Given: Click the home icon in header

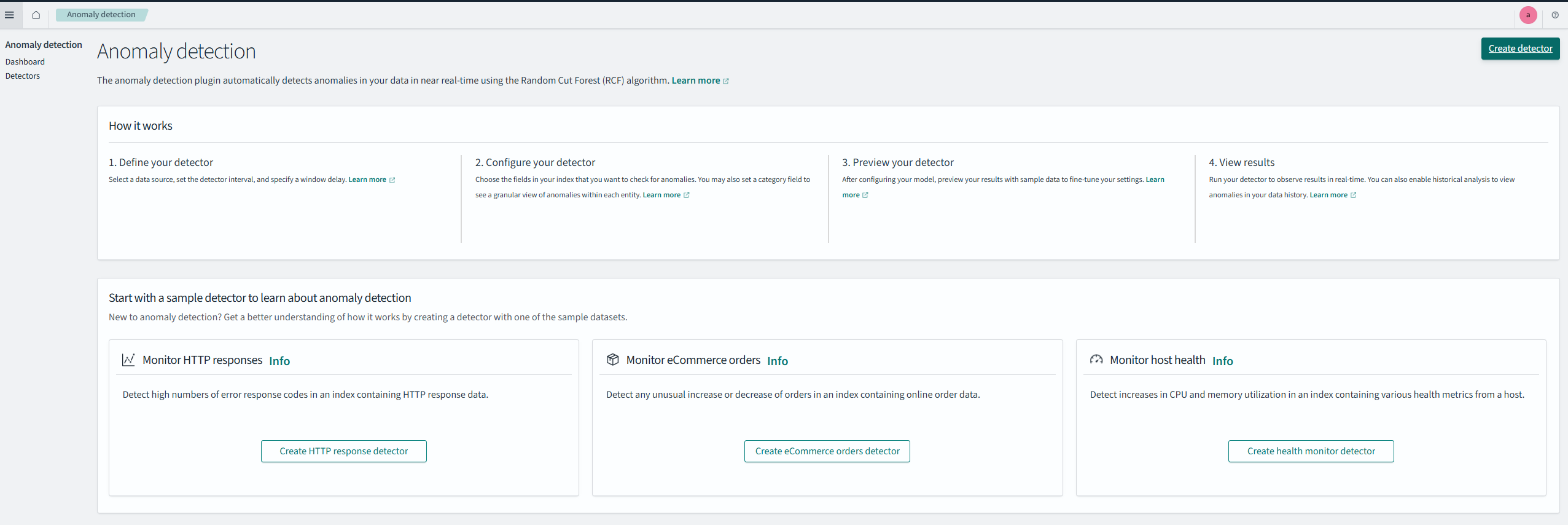Looking at the screenshot, I should (x=36, y=15).
